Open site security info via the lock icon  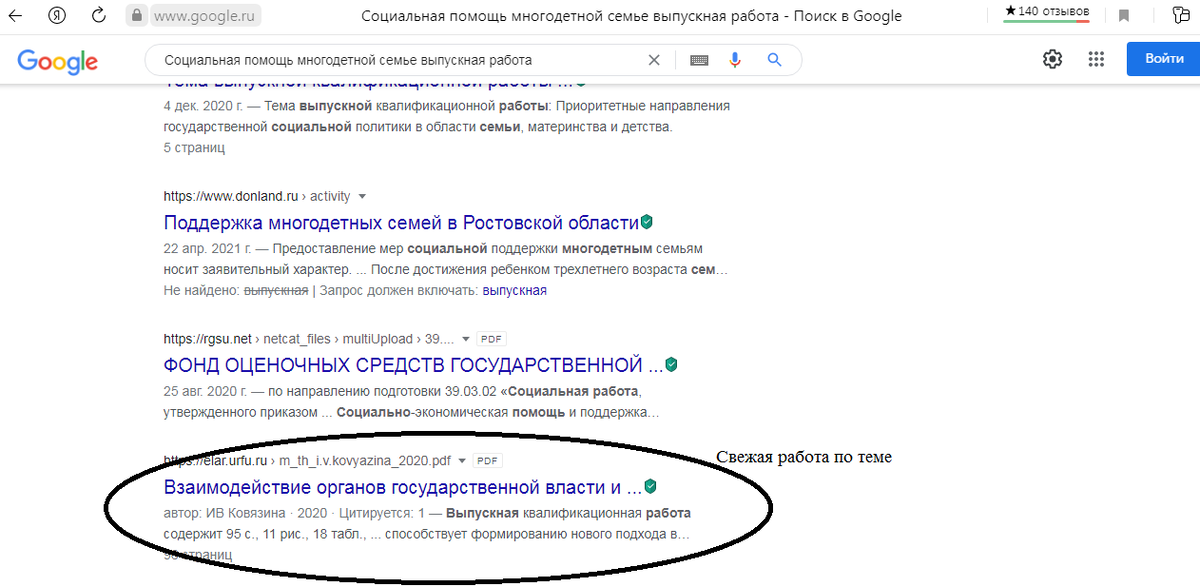[x=134, y=15]
